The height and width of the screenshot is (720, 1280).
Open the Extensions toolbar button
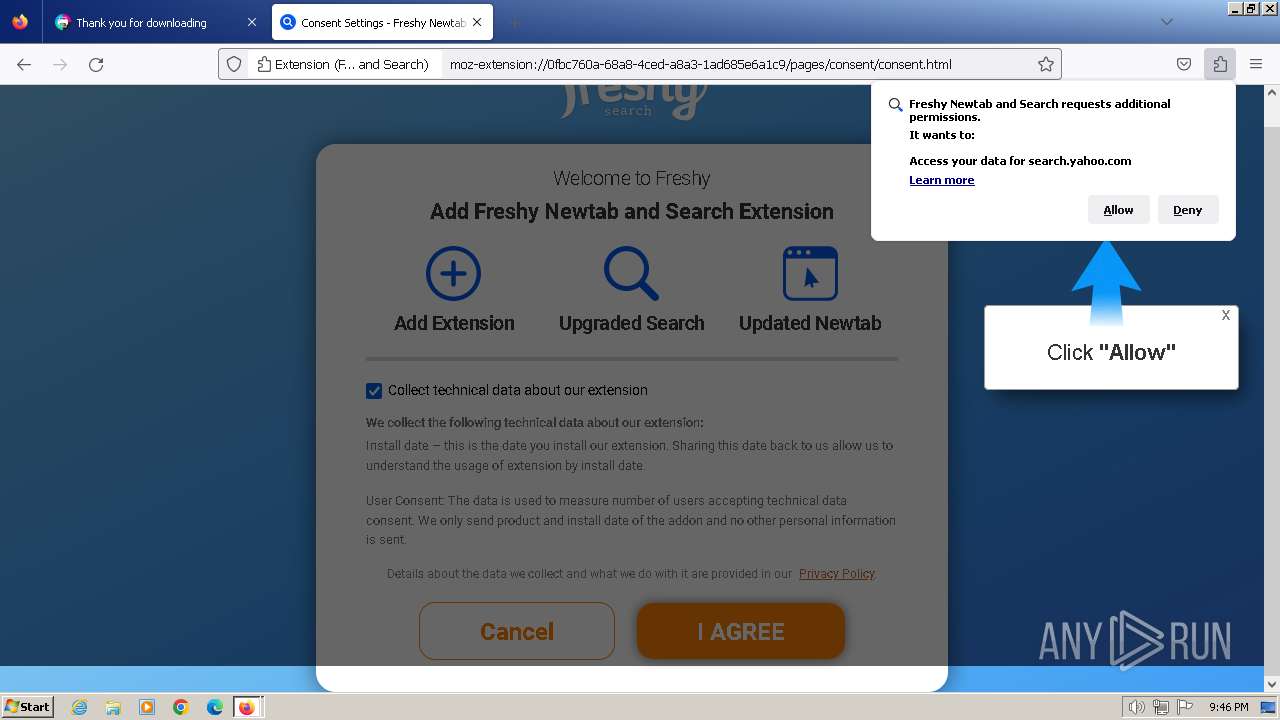1220,64
